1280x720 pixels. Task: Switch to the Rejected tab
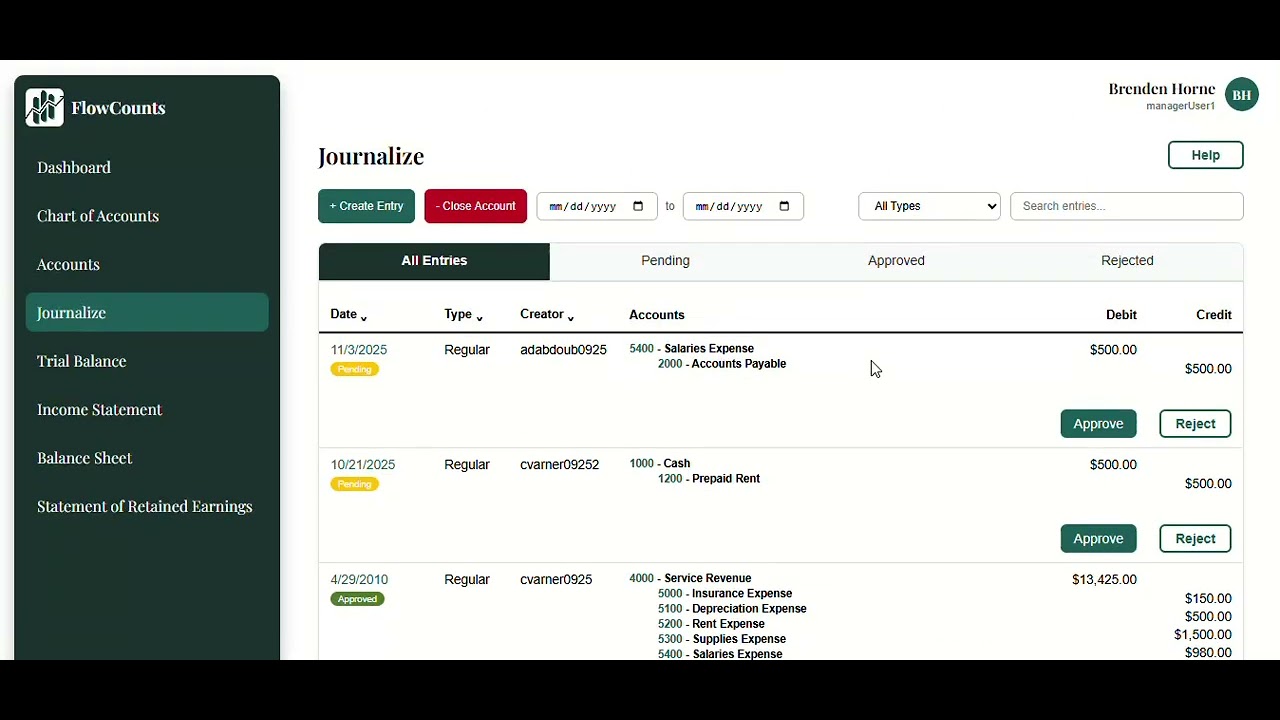1127,261
